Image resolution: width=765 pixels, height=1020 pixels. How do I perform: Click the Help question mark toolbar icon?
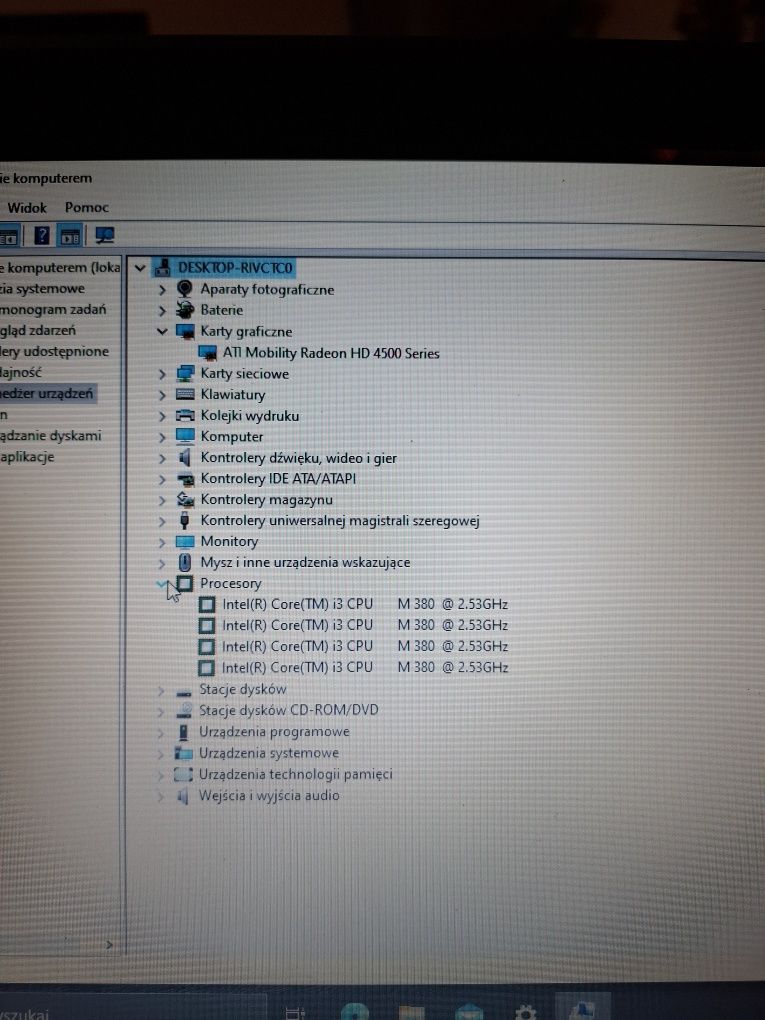click(x=42, y=235)
